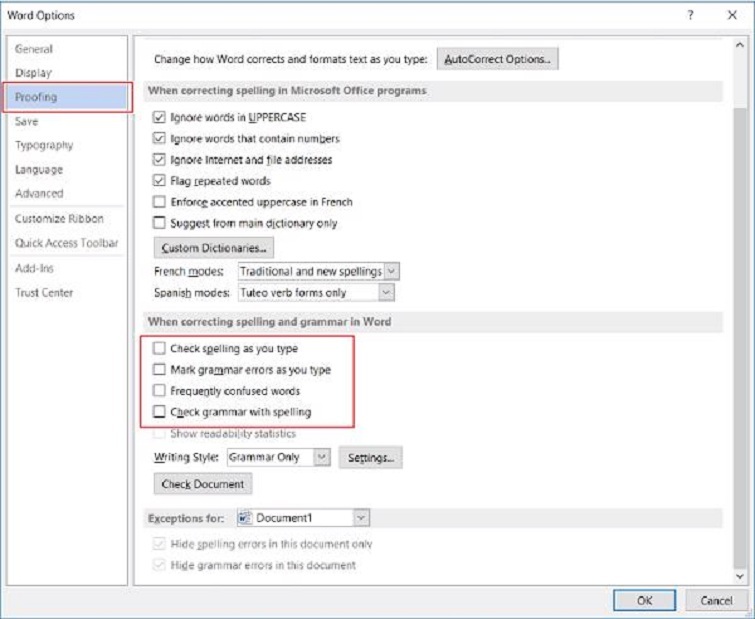Open Custom Dictionaries dialog

click(214, 248)
